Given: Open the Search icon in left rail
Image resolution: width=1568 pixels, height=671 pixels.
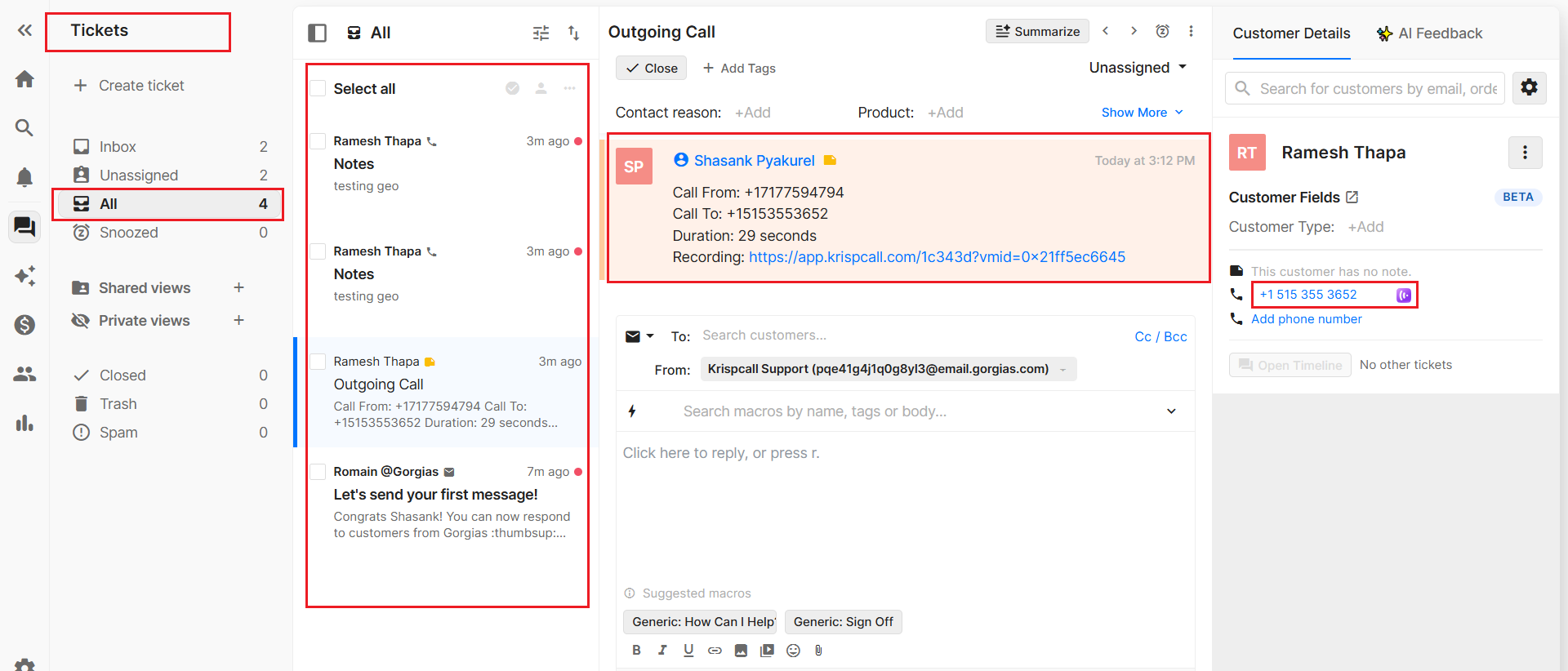Looking at the screenshot, I should [24, 127].
